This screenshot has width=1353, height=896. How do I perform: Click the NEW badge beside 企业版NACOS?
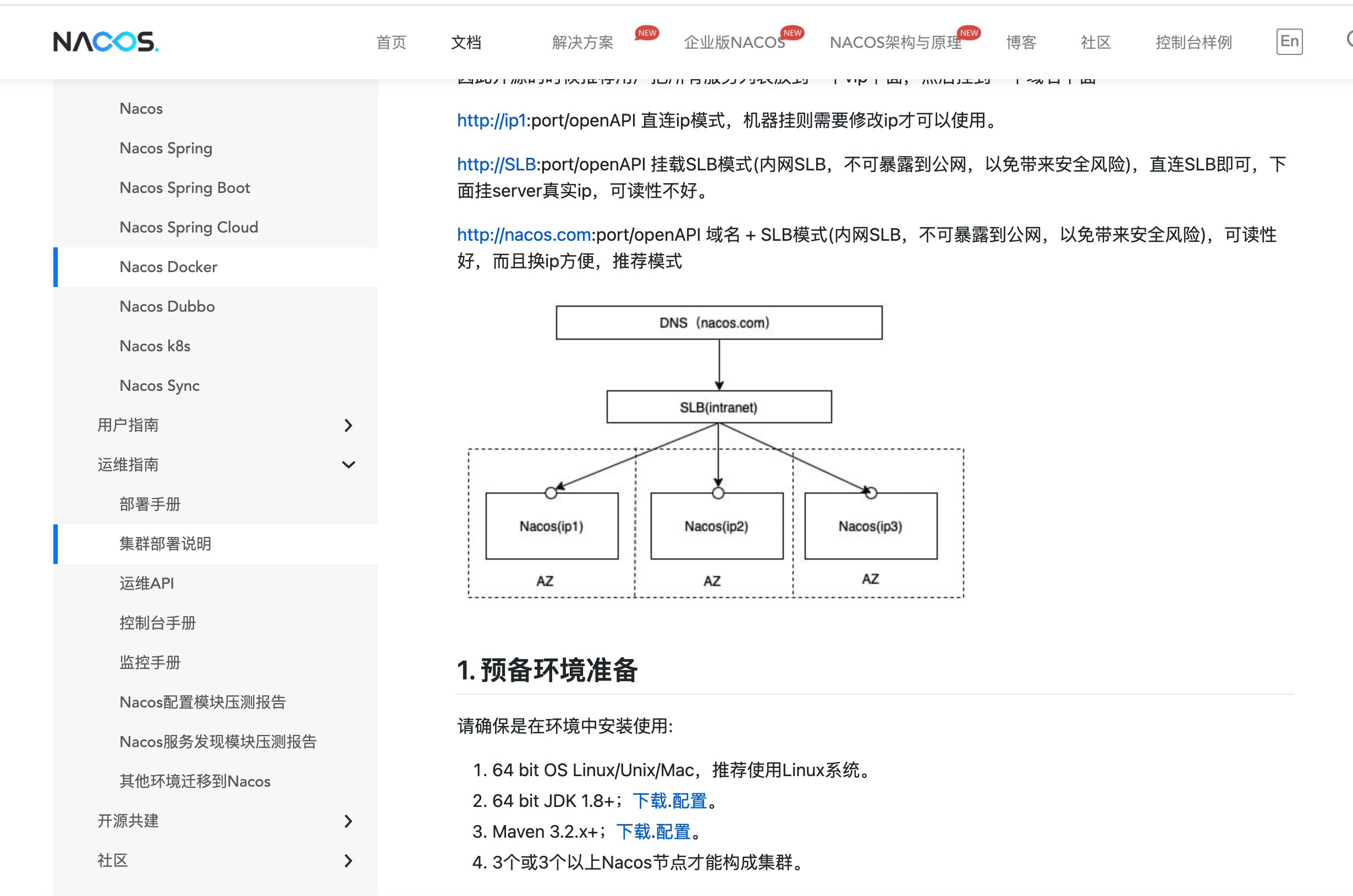[x=792, y=33]
